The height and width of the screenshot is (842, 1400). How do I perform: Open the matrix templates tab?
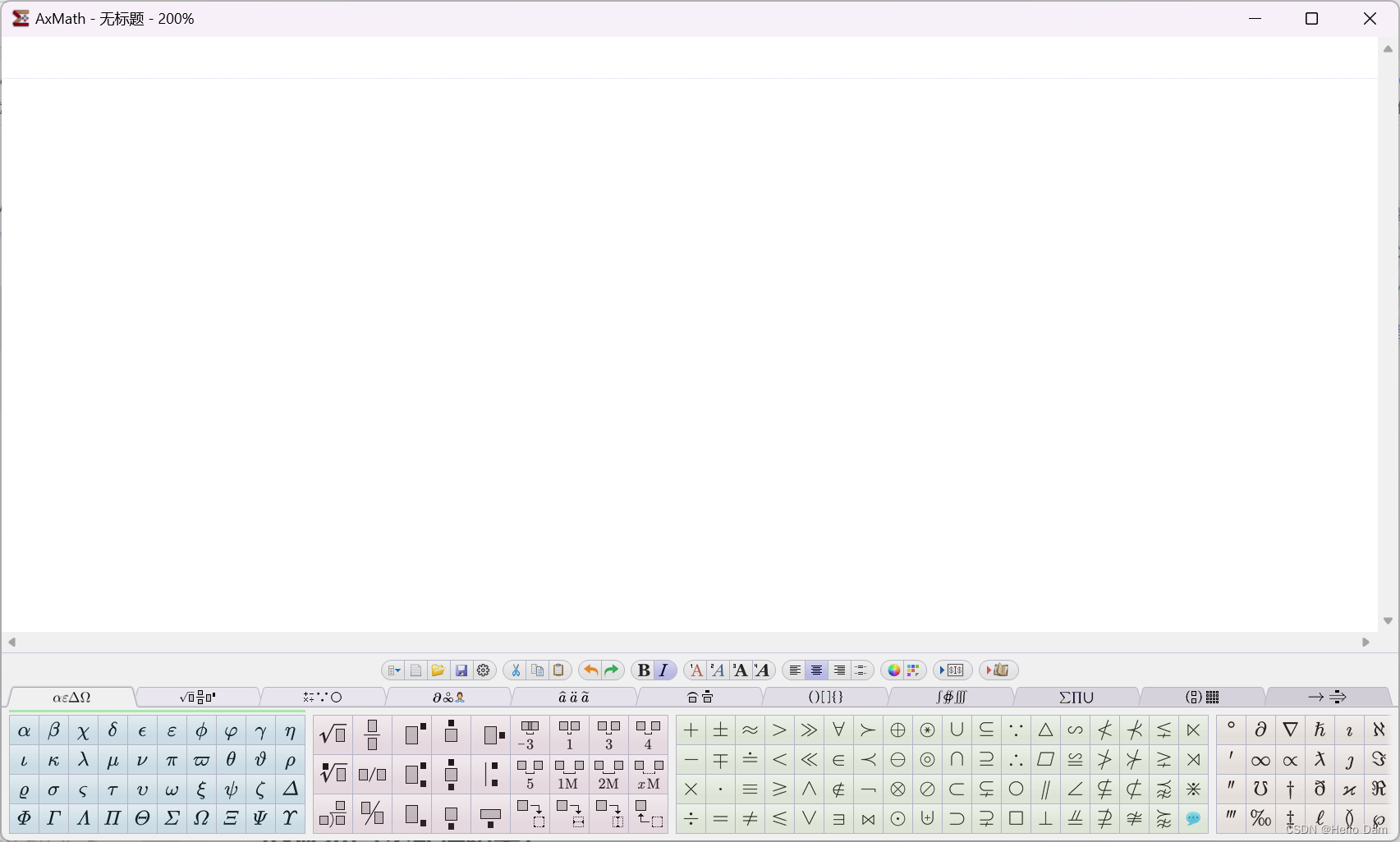tap(1202, 698)
